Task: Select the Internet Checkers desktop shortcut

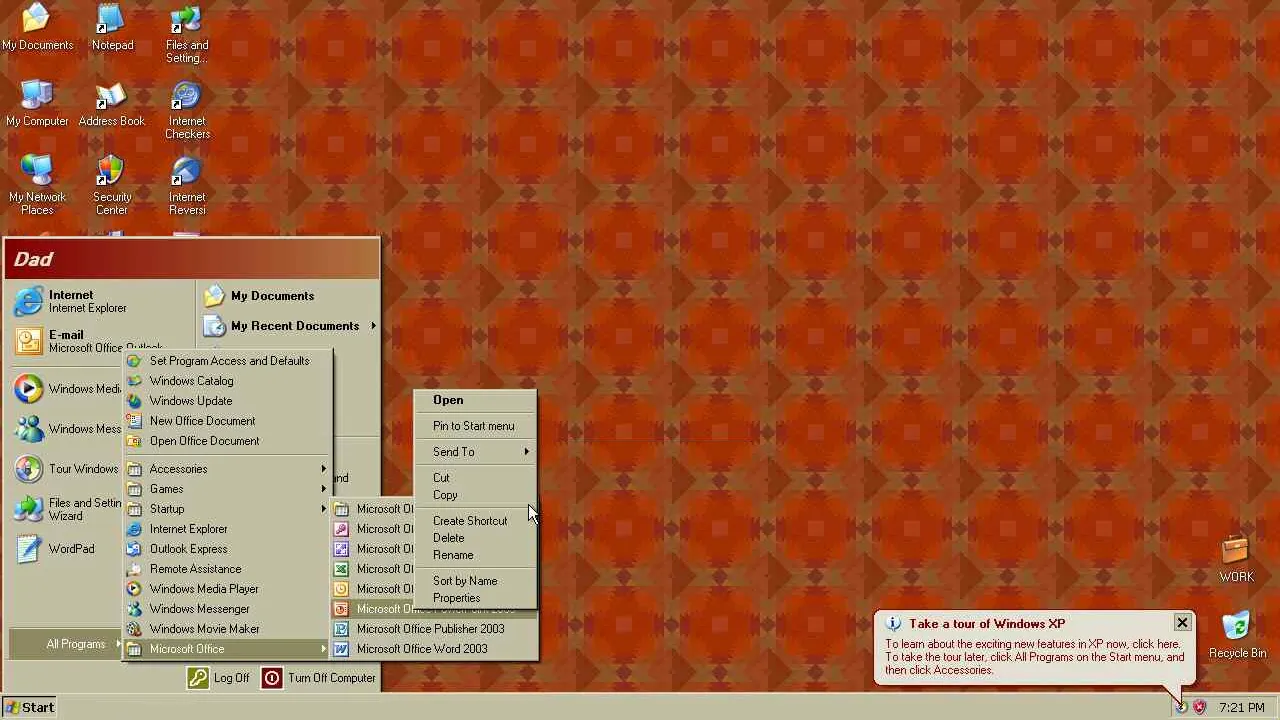Action: pyautogui.click(x=187, y=110)
